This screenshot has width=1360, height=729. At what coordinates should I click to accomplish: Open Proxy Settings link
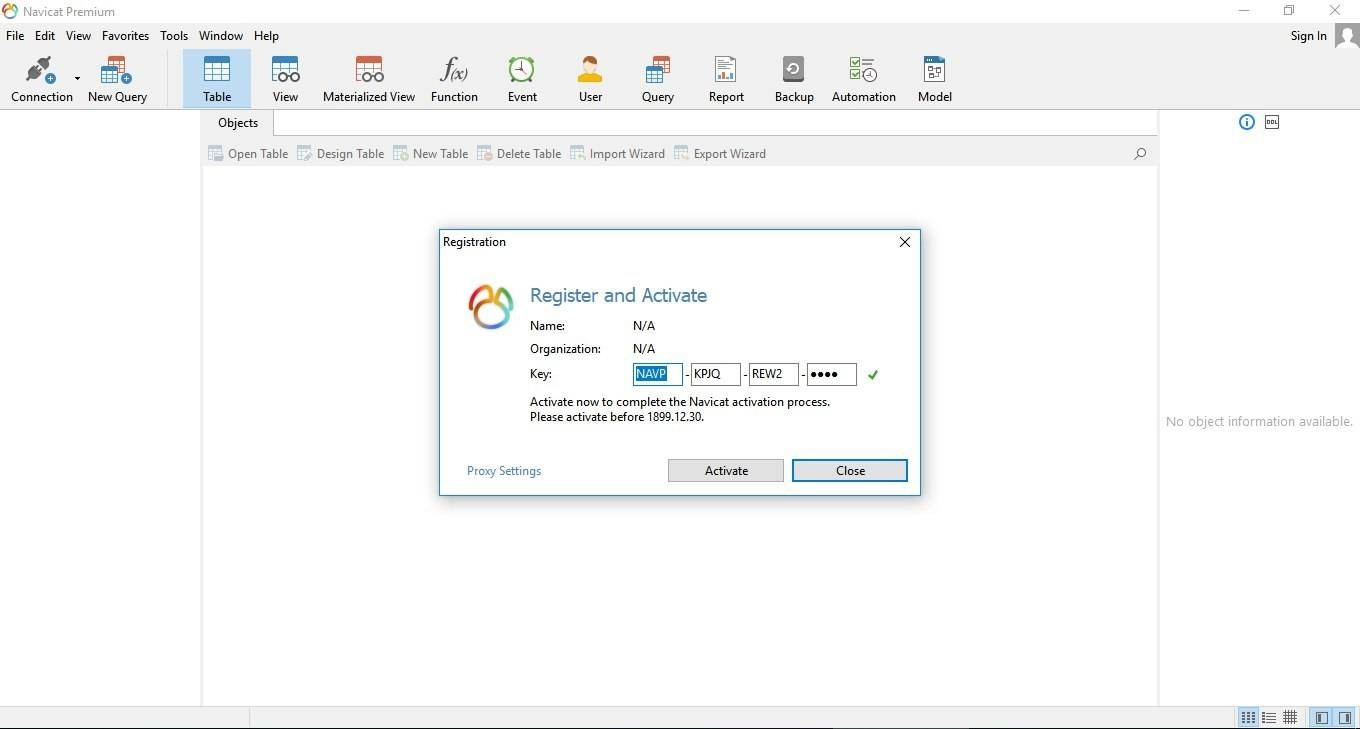click(x=504, y=471)
